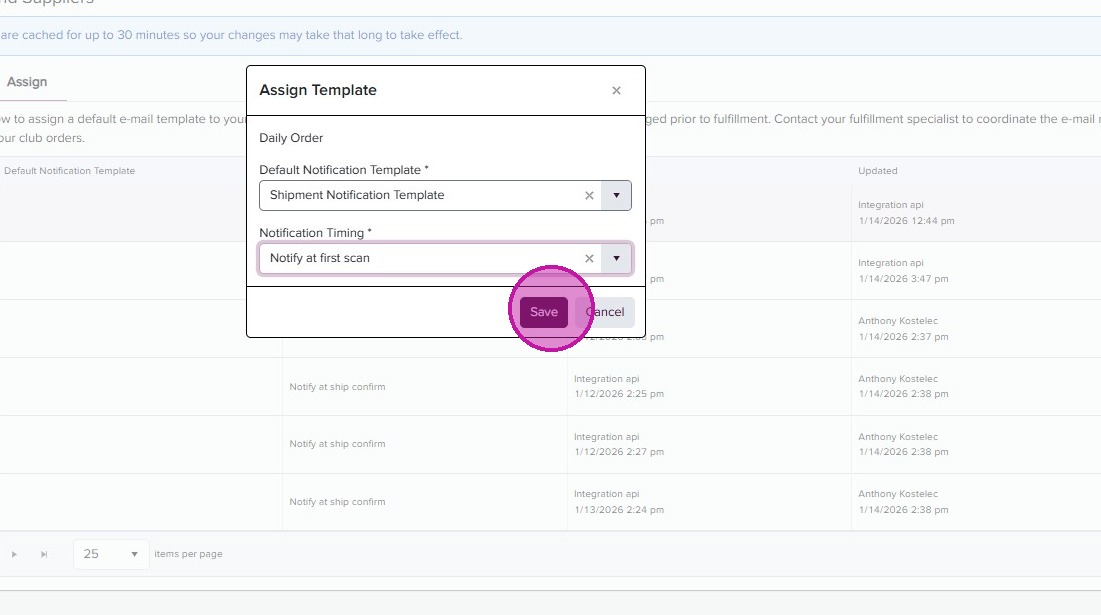Open the Notification Timing dropdown arrow

616,259
